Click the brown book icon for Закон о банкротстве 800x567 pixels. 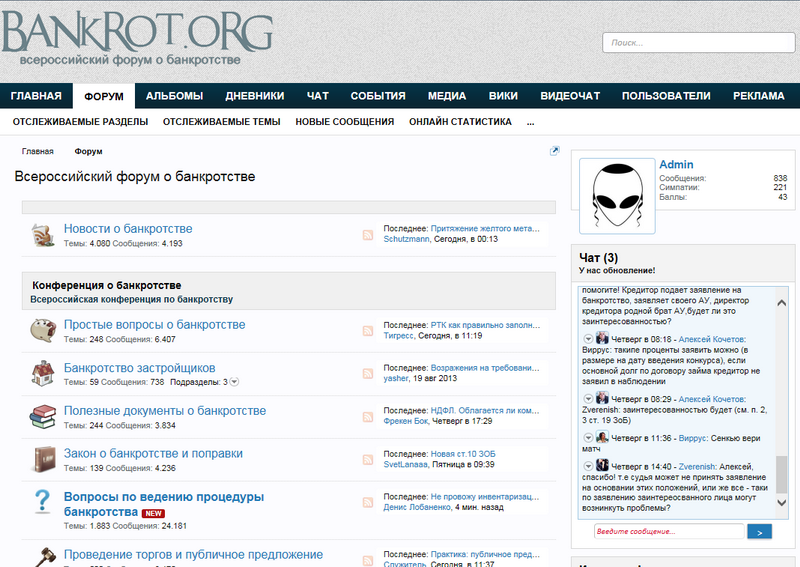coord(42,459)
